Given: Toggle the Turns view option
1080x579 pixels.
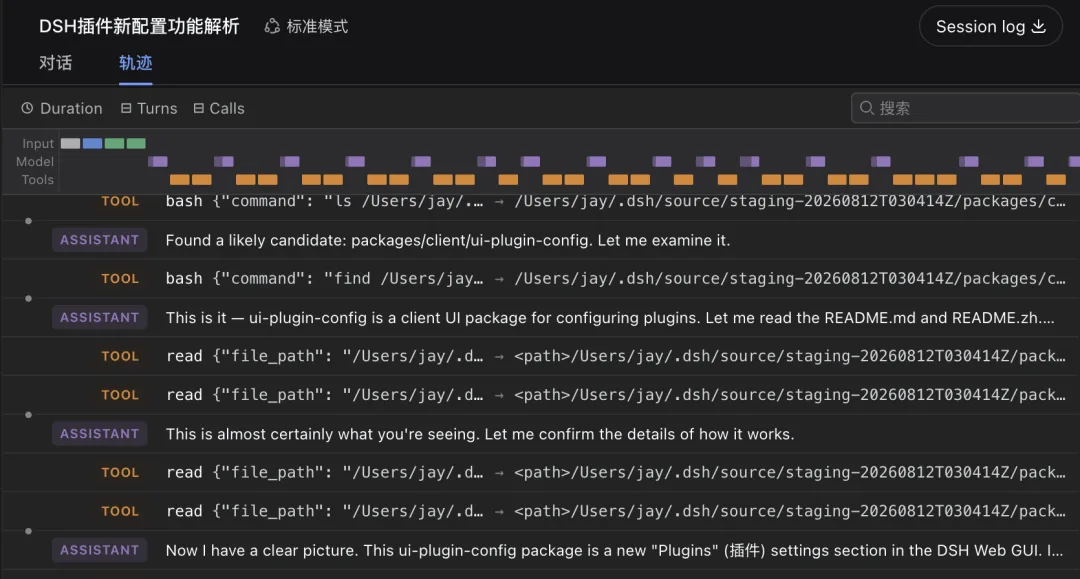Looking at the screenshot, I should coord(149,108).
